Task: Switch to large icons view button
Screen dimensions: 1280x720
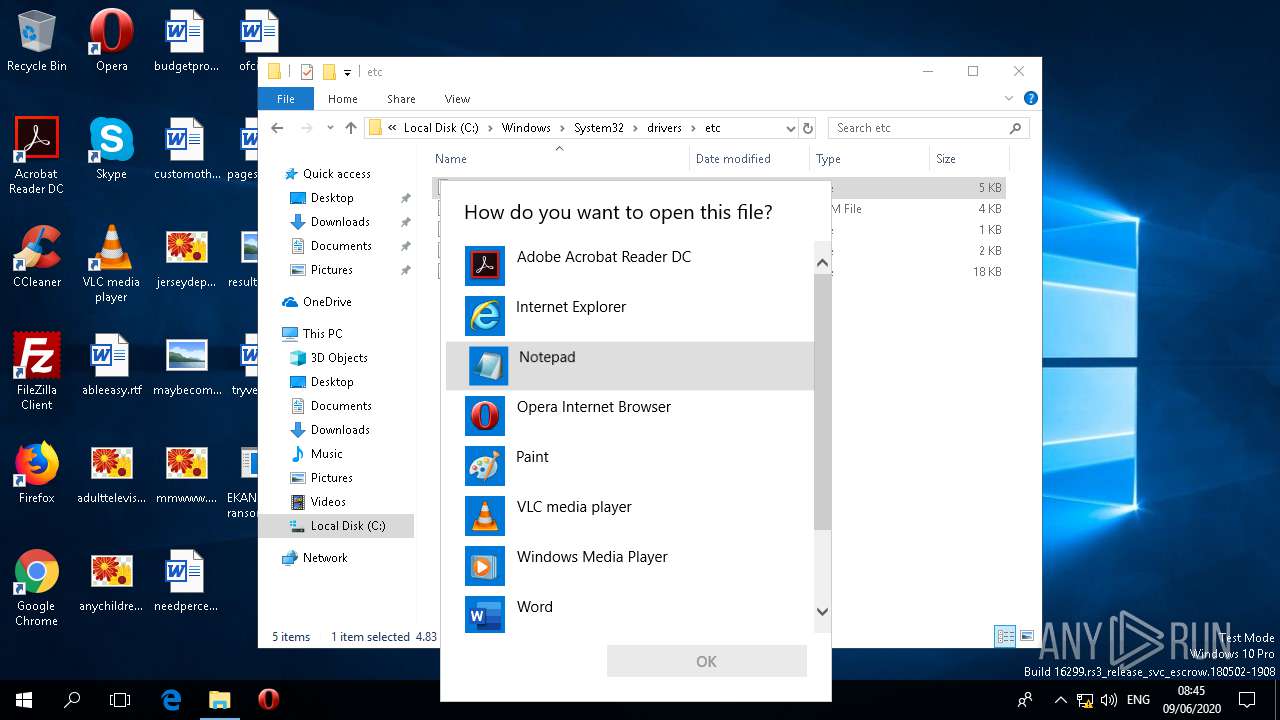Action: pyautogui.click(x=1027, y=636)
